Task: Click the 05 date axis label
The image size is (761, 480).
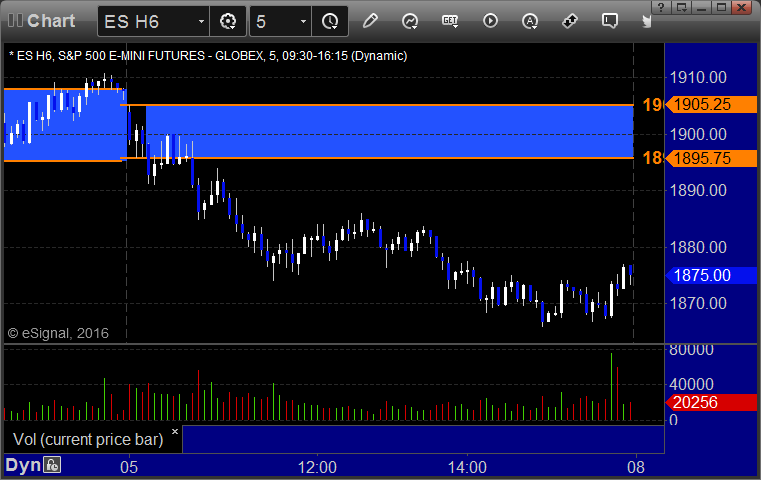Action: [129, 467]
